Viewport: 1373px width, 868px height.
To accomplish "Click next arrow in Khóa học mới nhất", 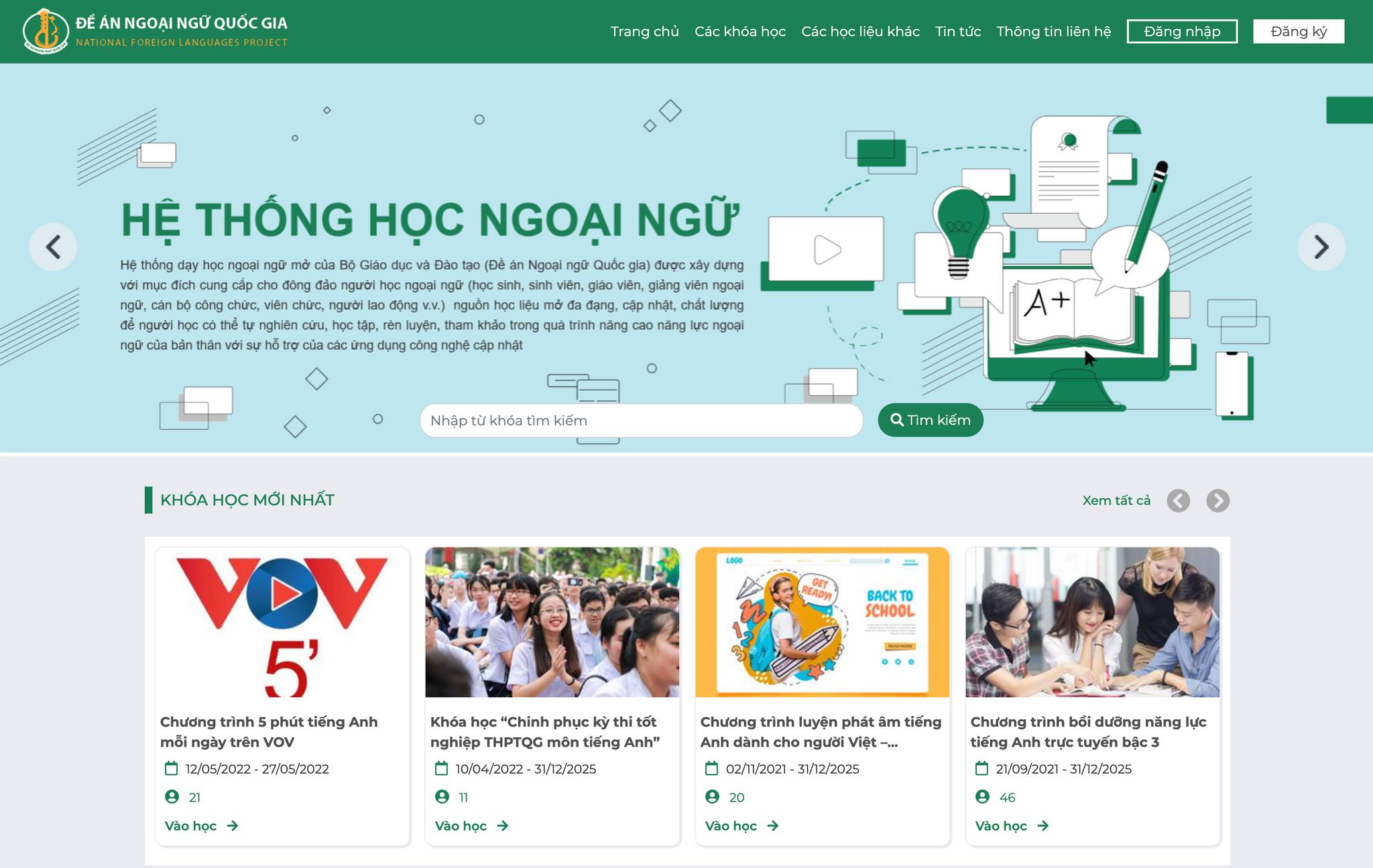I will pyautogui.click(x=1218, y=501).
